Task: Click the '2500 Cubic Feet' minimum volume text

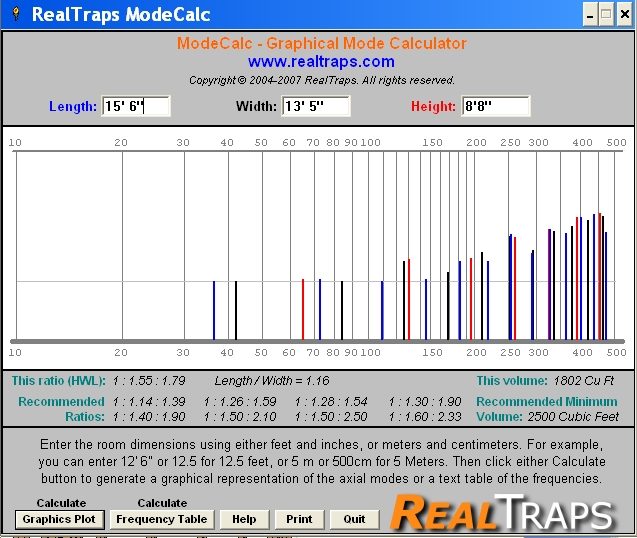Action: (573, 417)
